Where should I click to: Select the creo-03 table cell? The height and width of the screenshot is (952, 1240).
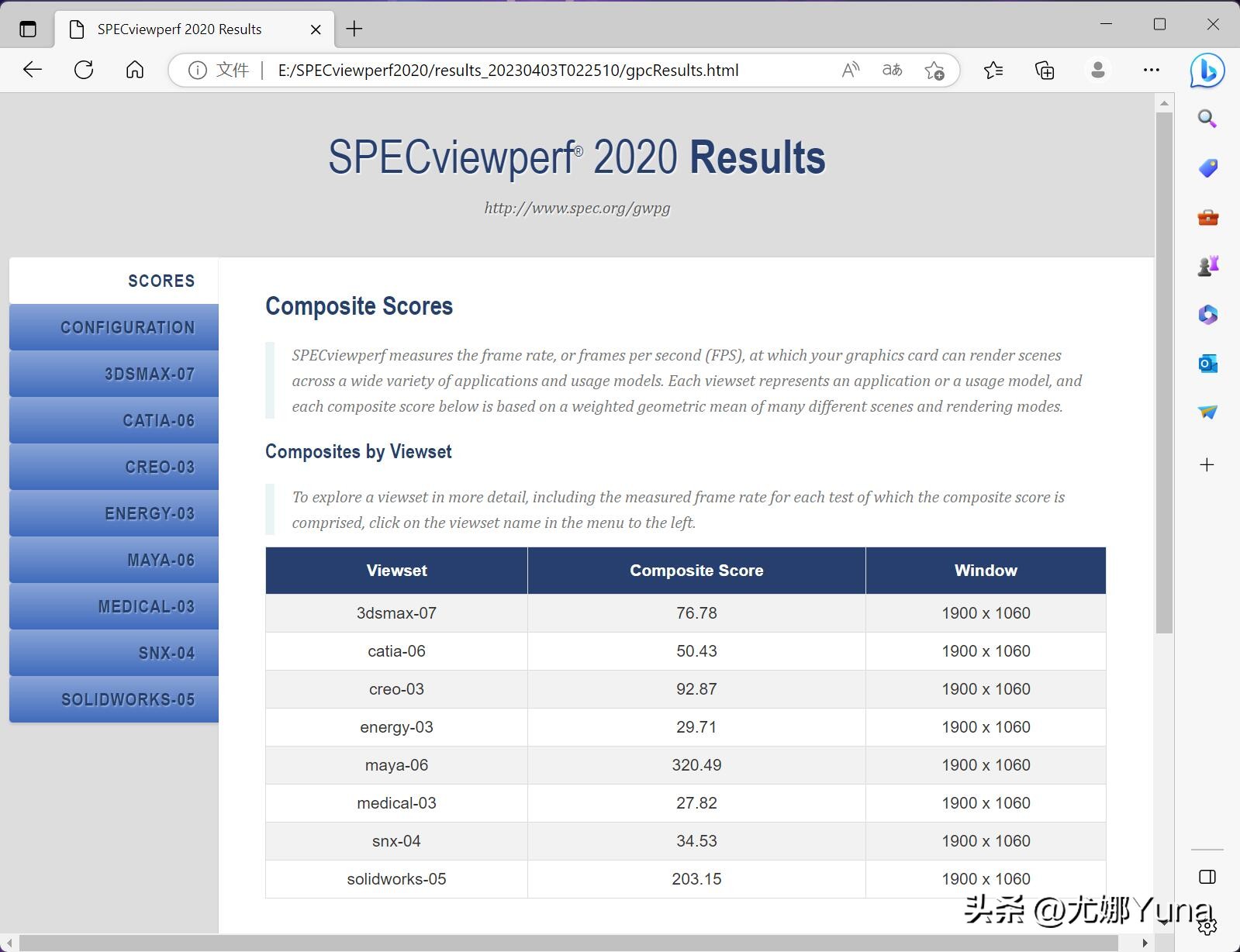point(396,689)
